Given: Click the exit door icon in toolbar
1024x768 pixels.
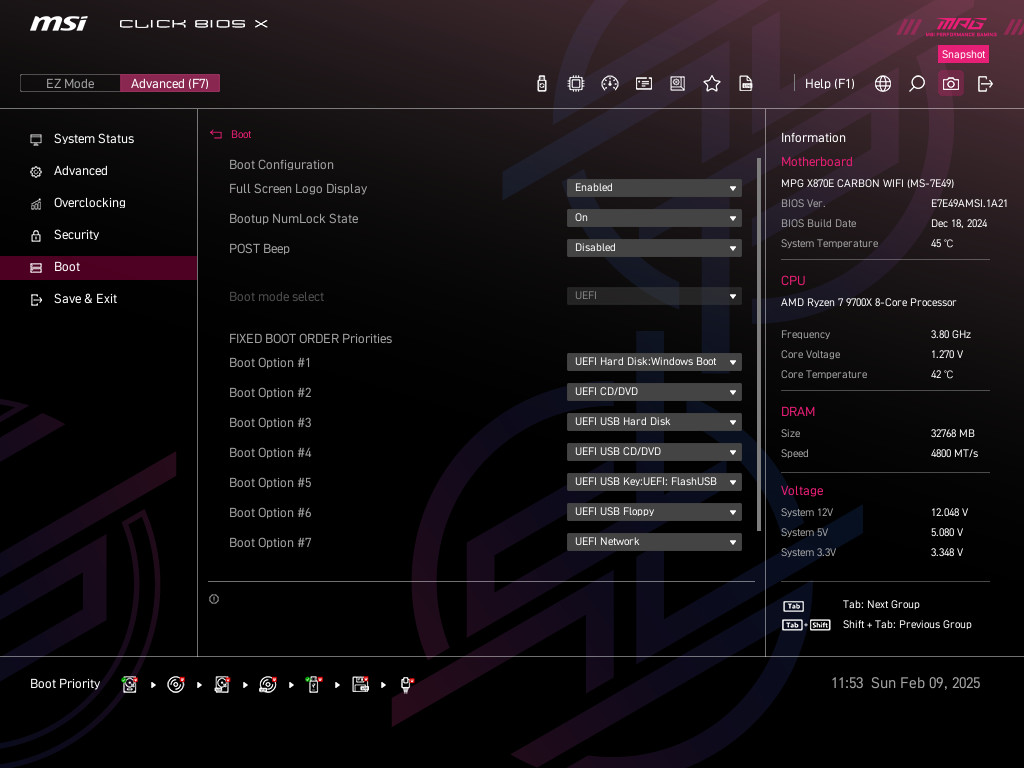Looking at the screenshot, I should point(985,84).
